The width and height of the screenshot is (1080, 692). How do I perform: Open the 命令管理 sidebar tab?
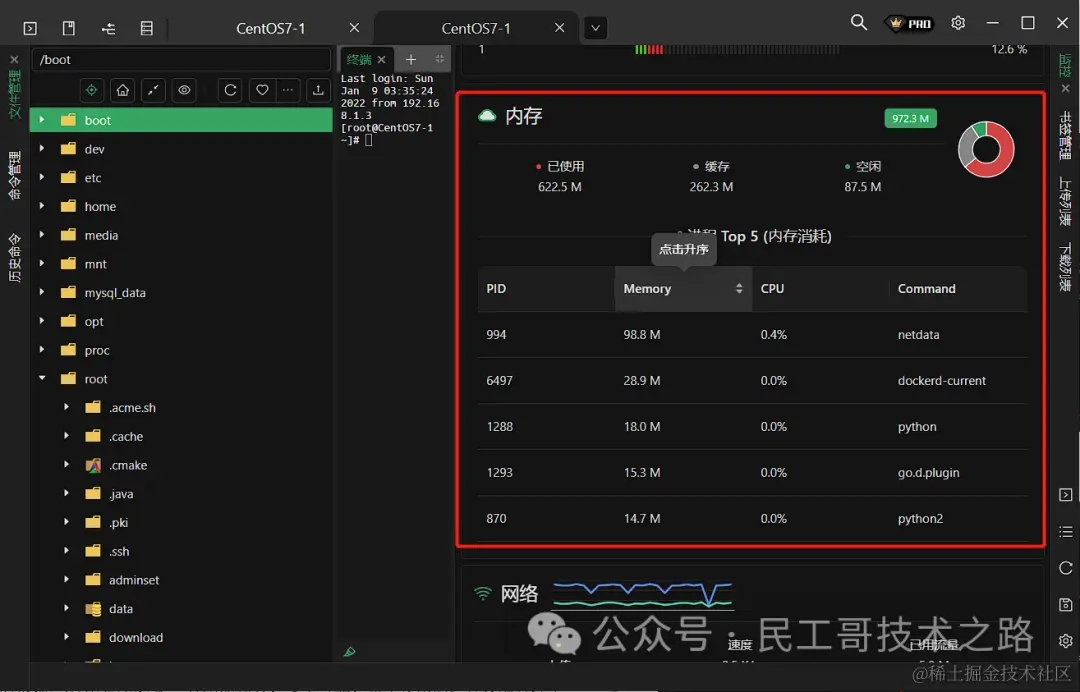(x=14, y=175)
